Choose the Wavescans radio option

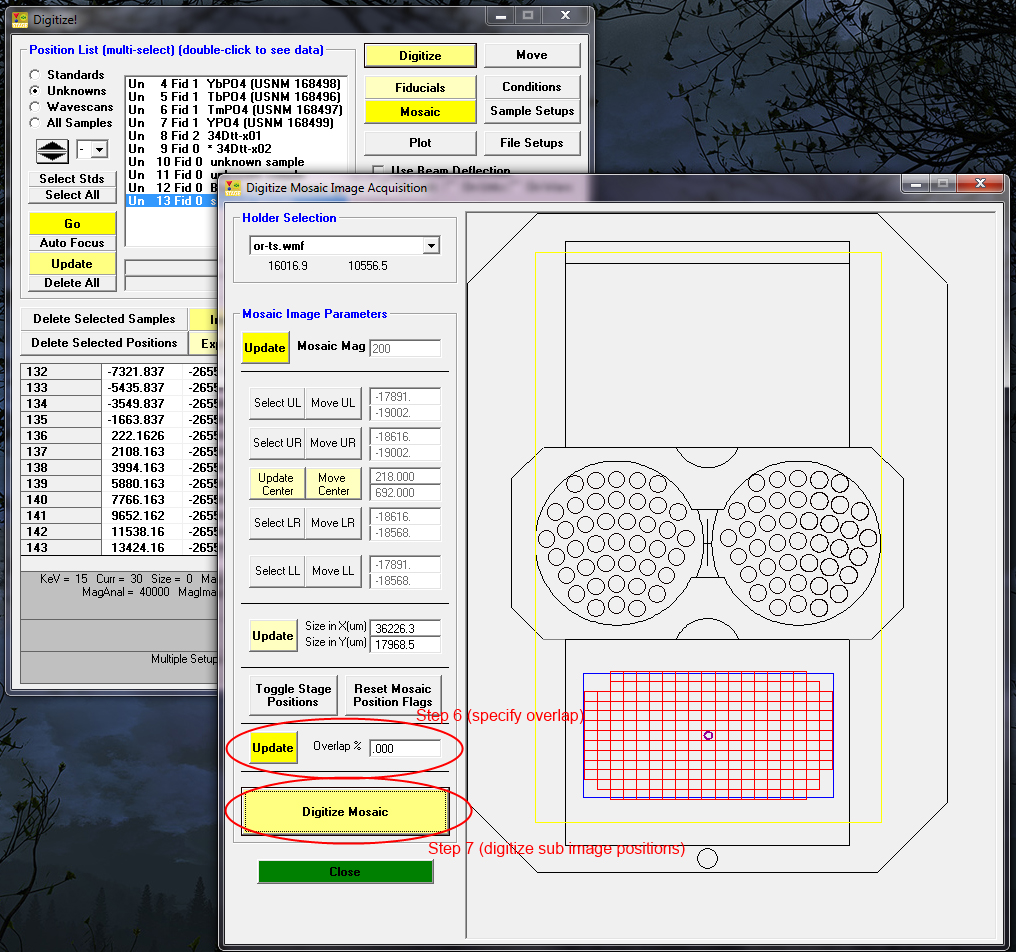[x=36, y=107]
